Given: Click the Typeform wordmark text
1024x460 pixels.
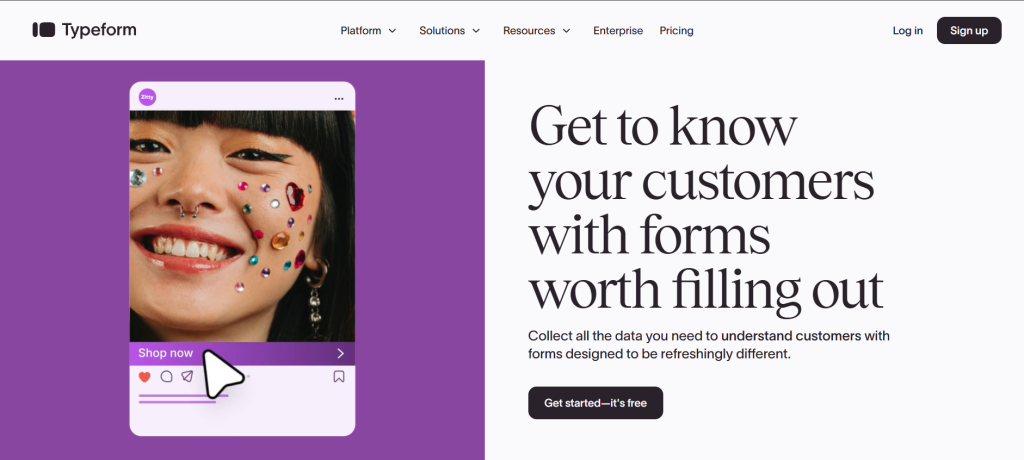Looking at the screenshot, I should [x=99, y=30].
